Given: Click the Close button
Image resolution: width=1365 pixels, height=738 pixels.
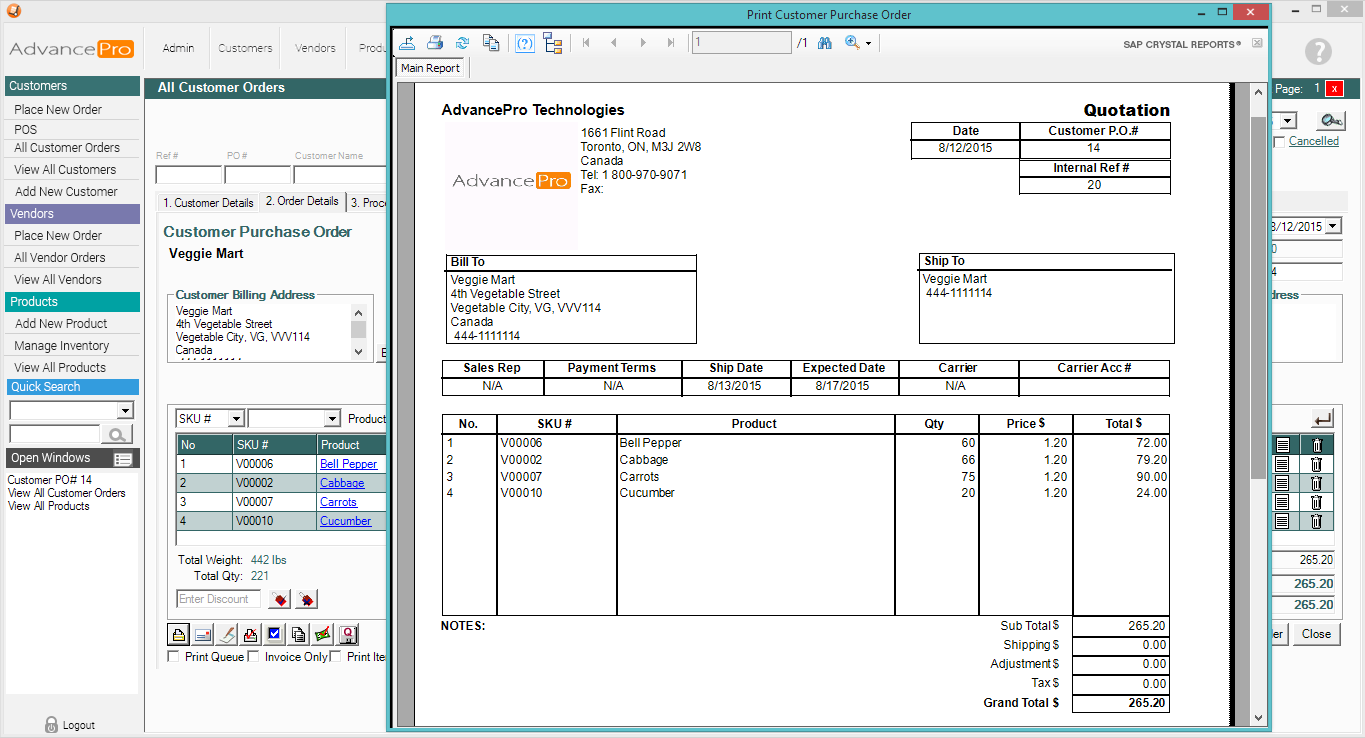Looking at the screenshot, I should pos(1316,634).
